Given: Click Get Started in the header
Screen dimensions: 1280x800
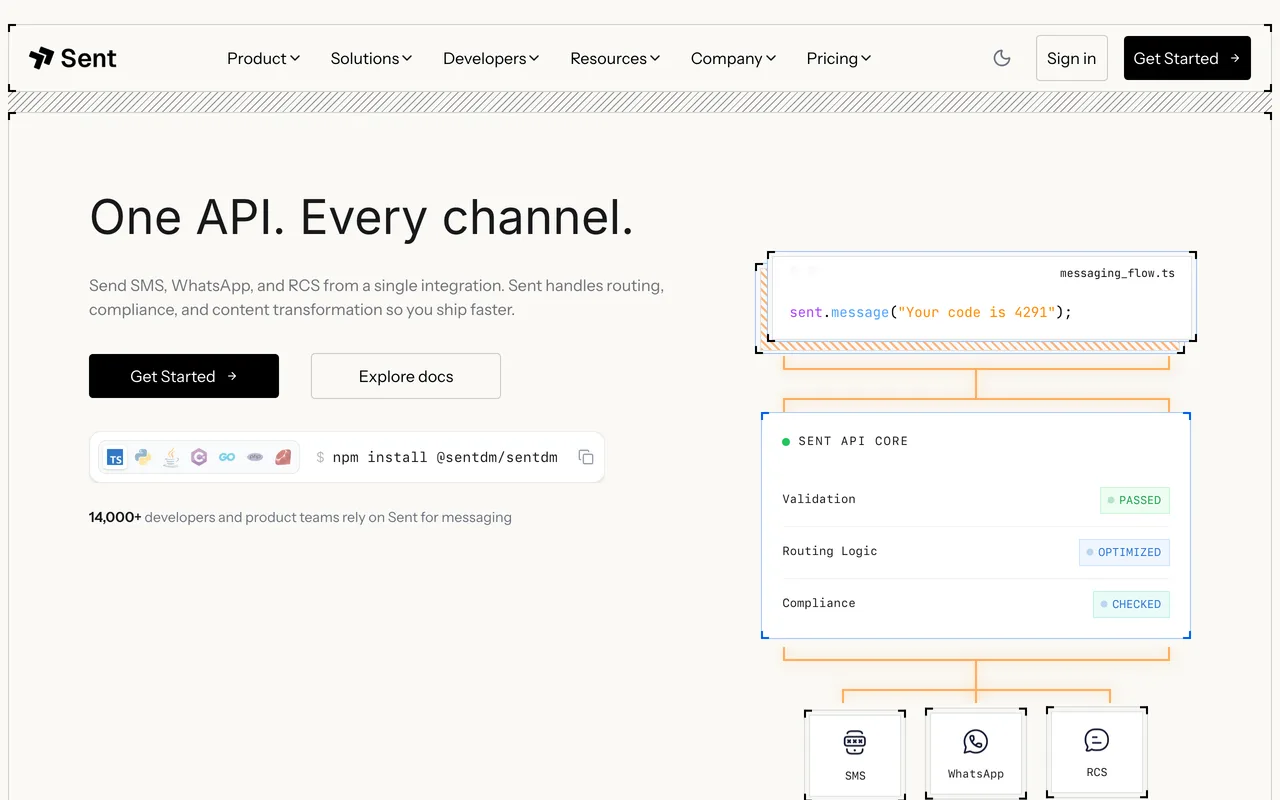Looking at the screenshot, I should click(x=1187, y=58).
